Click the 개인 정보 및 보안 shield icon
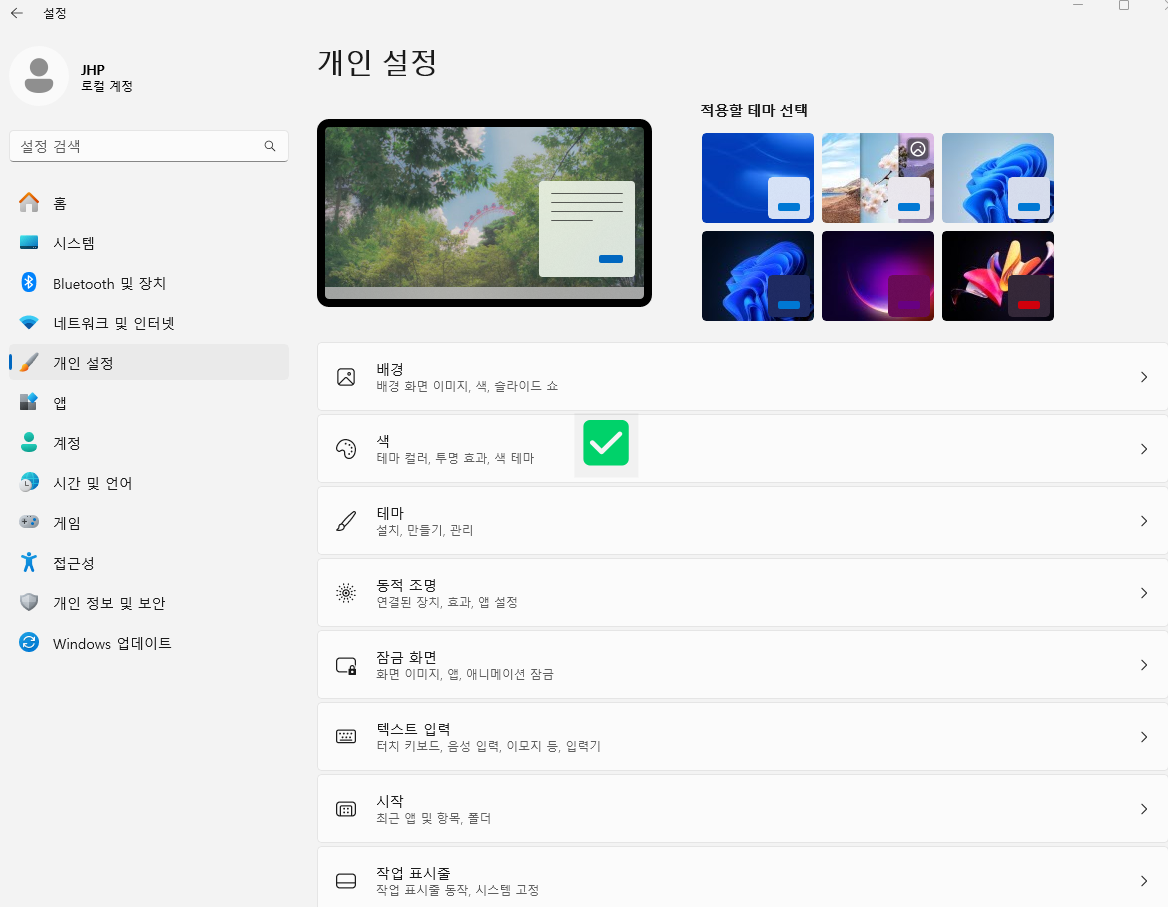Viewport: 1168px width, 907px height. coord(29,602)
